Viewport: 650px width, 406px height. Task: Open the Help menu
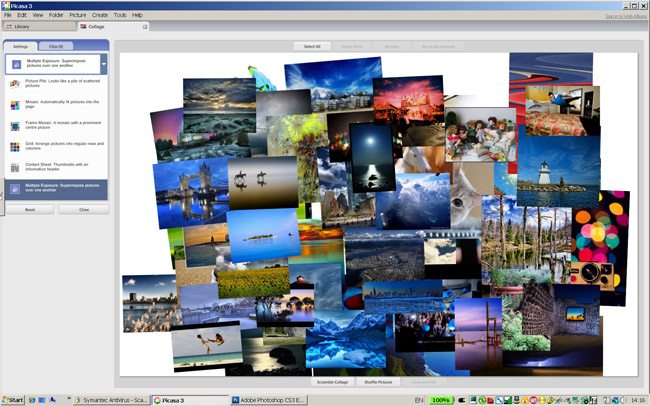pyautogui.click(x=137, y=15)
